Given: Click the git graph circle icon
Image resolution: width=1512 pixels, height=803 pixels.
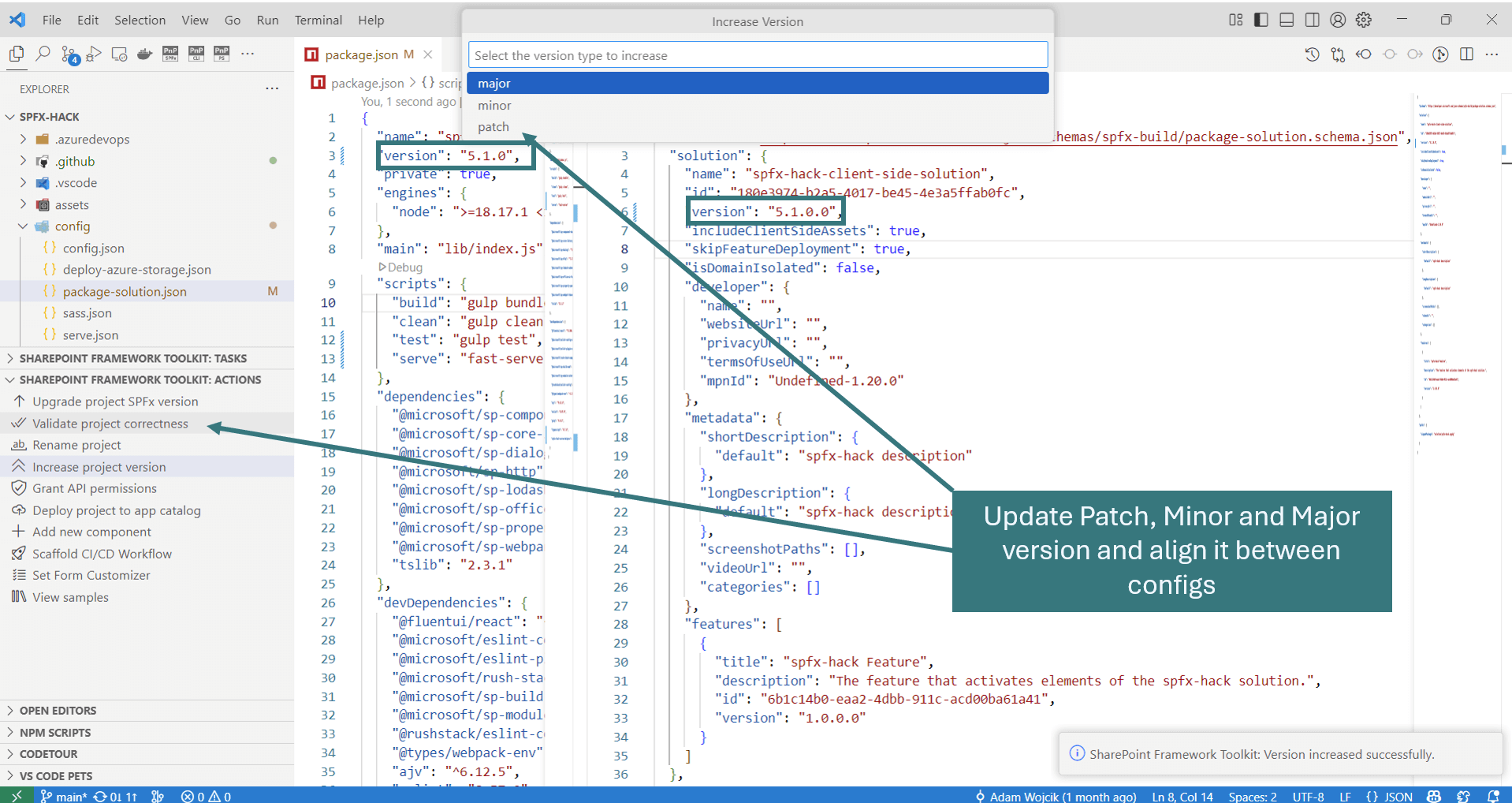Looking at the screenshot, I should pyautogui.click(x=1440, y=54).
